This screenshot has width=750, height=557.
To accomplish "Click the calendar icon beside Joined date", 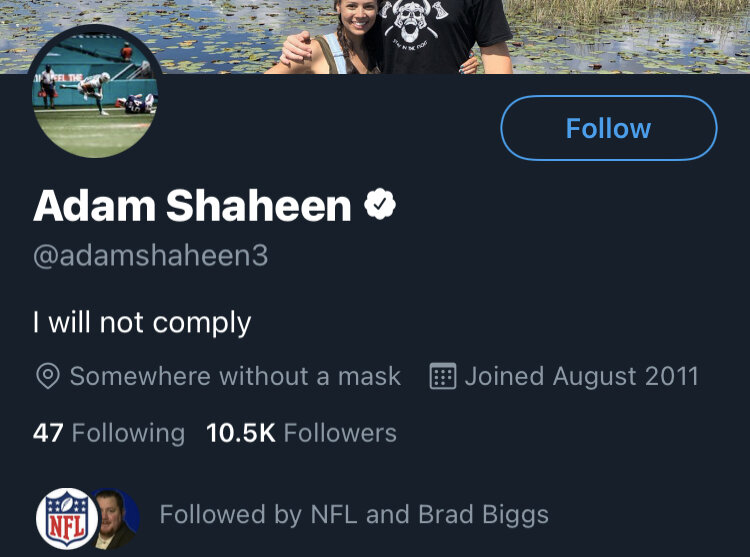I will [443, 376].
